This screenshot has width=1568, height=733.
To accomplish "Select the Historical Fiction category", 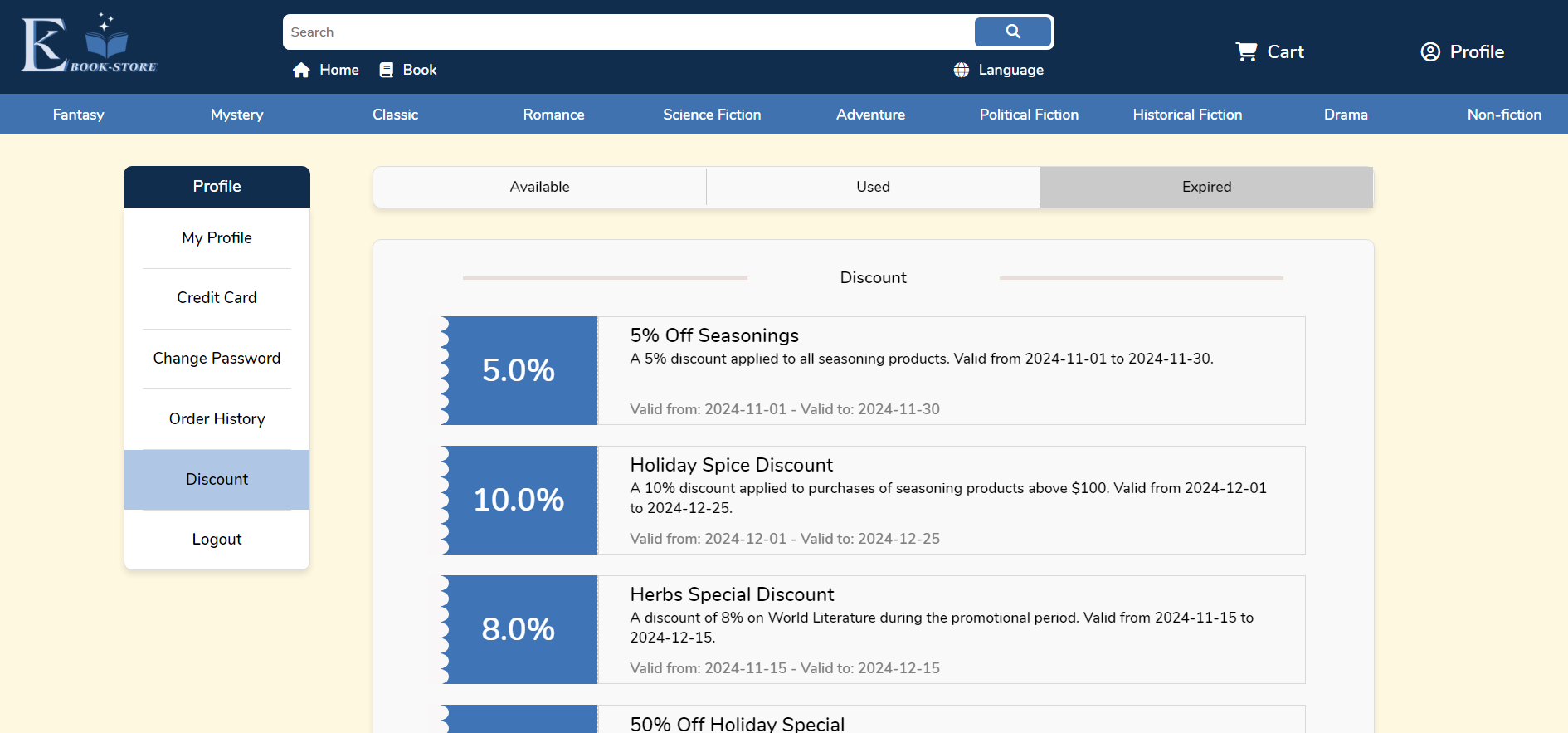I will [x=1187, y=115].
